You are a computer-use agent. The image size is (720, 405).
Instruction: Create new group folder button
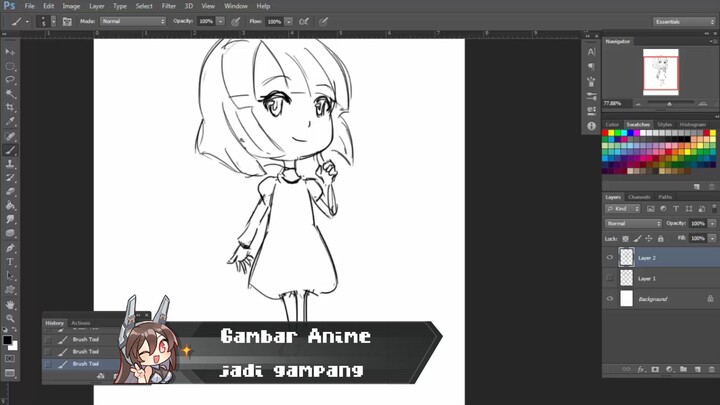pos(683,369)
